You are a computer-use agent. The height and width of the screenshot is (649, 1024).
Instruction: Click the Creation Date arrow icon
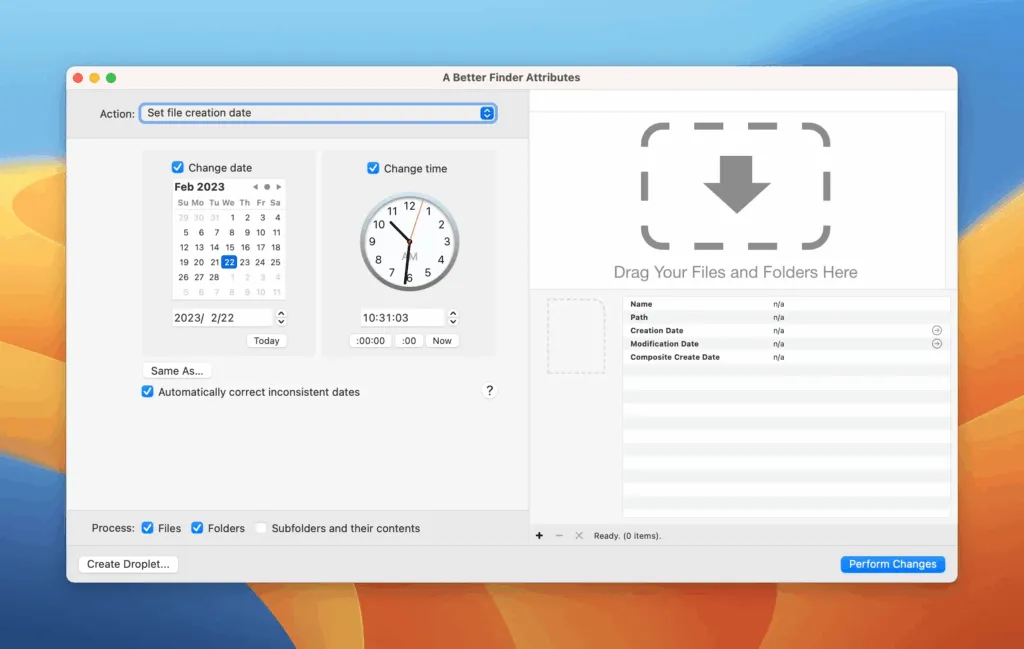pyautogui.click(x=937, y=330)
